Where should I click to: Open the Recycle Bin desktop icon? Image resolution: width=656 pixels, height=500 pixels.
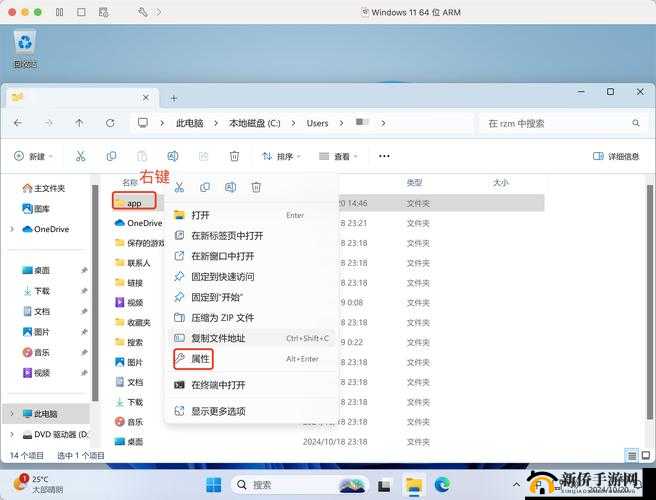coord(25,49)
